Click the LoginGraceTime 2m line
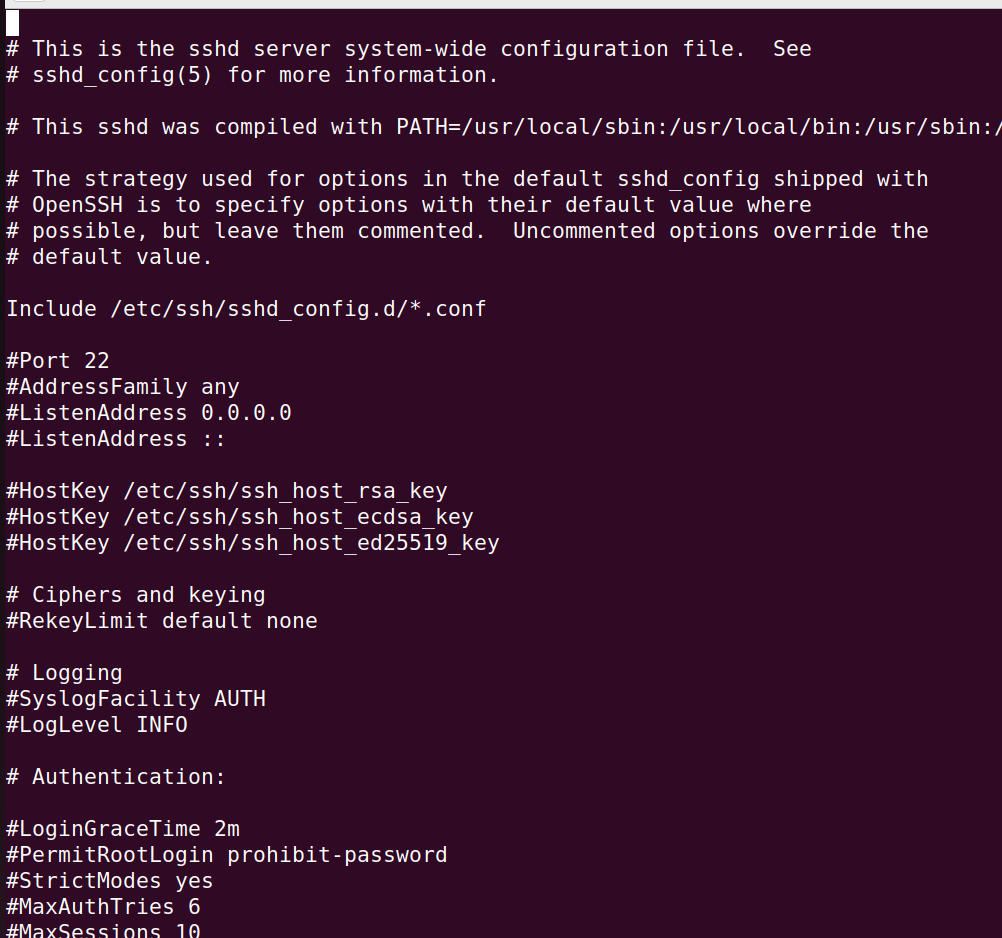Screen dimensions: 1002x938 pyautogui.click(x=123, y=829)
